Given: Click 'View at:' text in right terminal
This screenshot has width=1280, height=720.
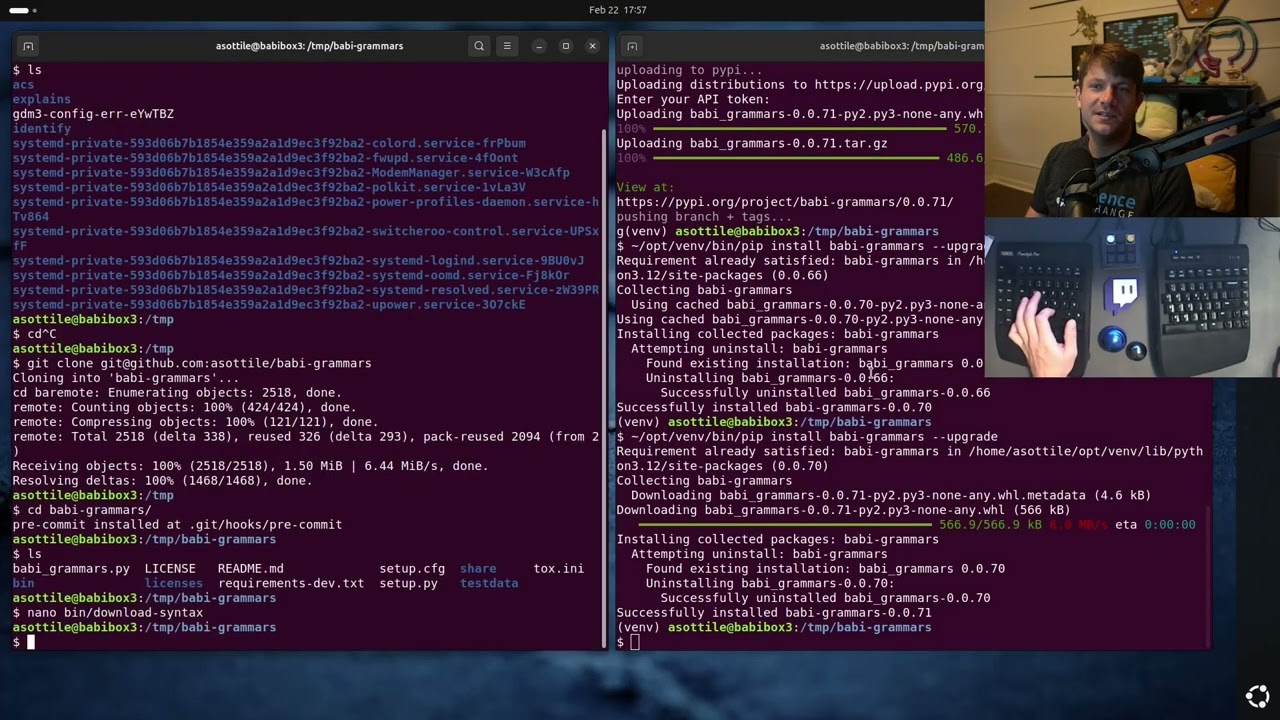Looking at the screenshot, I should click(x=645, y=187).
